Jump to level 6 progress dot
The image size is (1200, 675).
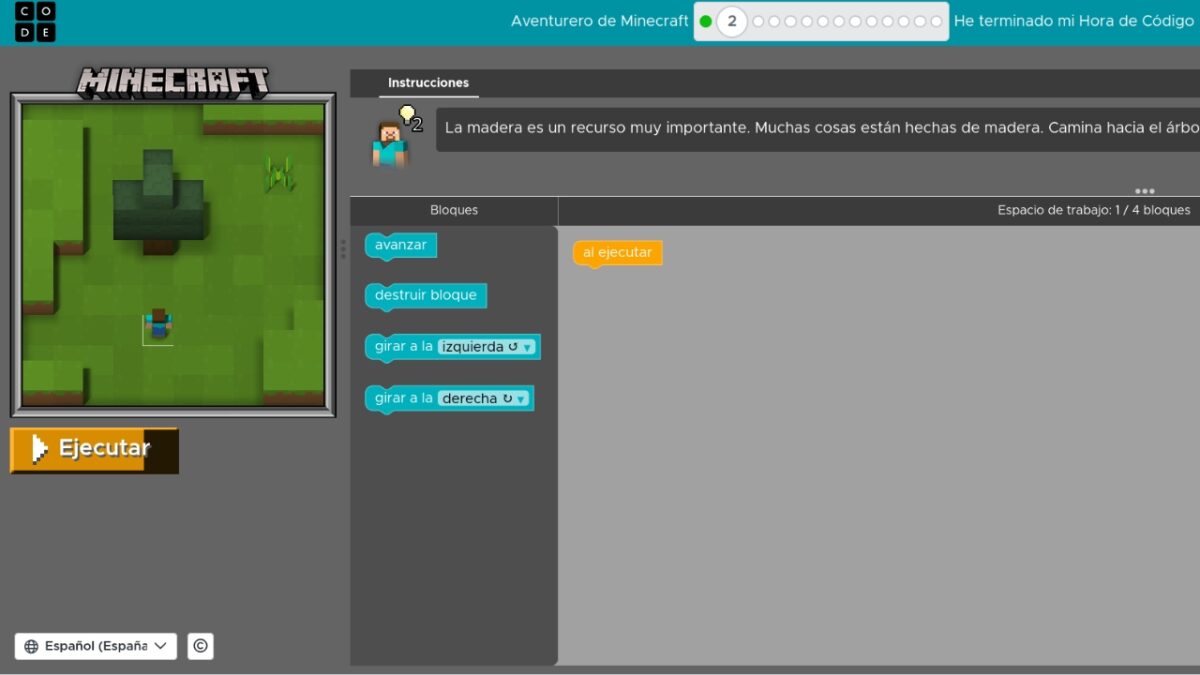(807, 21)
